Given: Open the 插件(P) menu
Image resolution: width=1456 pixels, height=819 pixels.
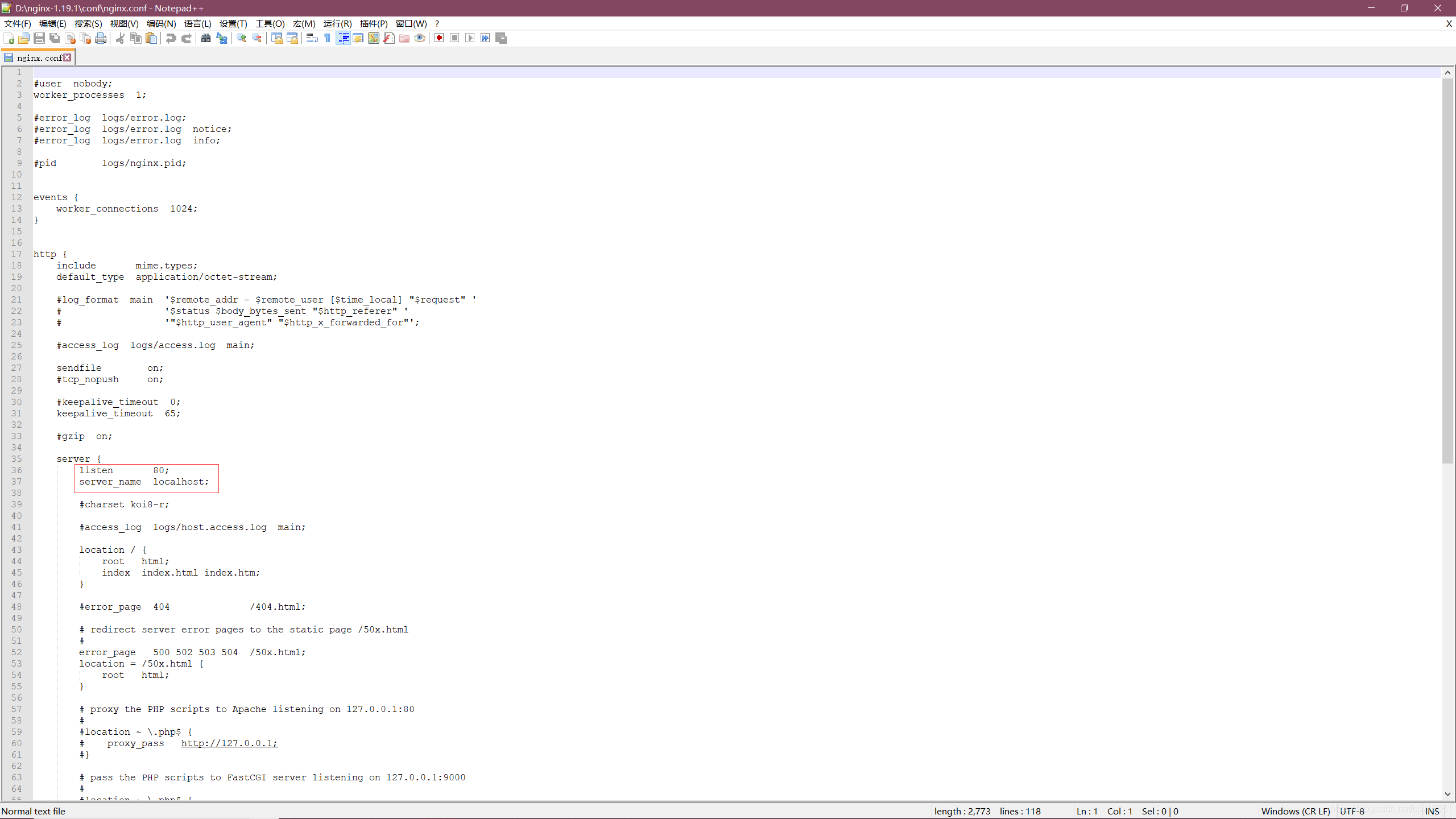Looking at the screenshot, I should 374,23.
